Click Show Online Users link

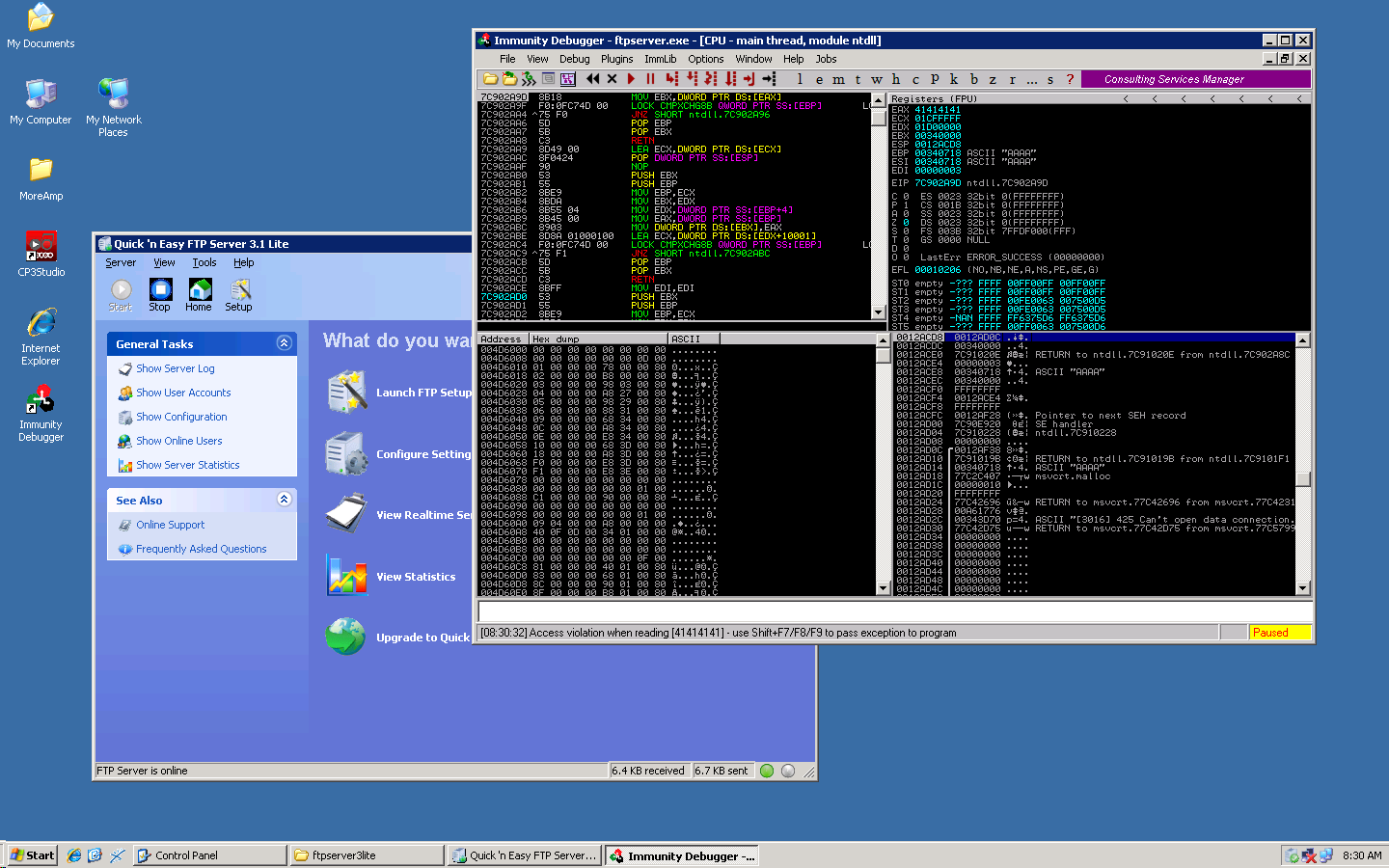coord(179,441)
